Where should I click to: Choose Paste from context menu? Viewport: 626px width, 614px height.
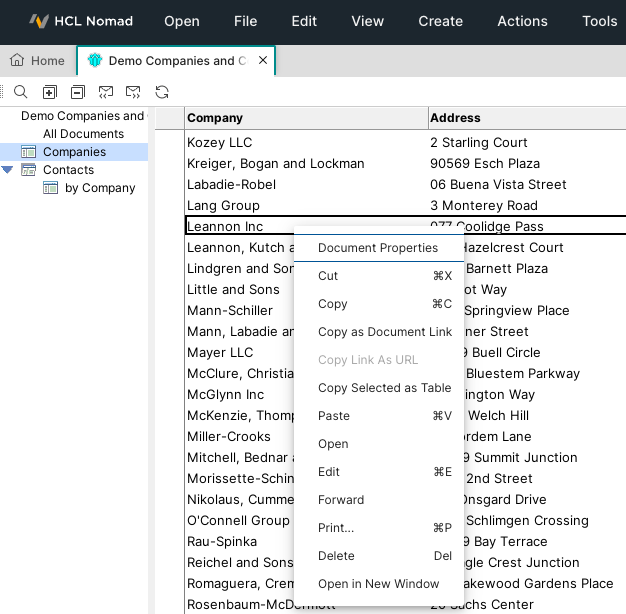click(378, 416)
